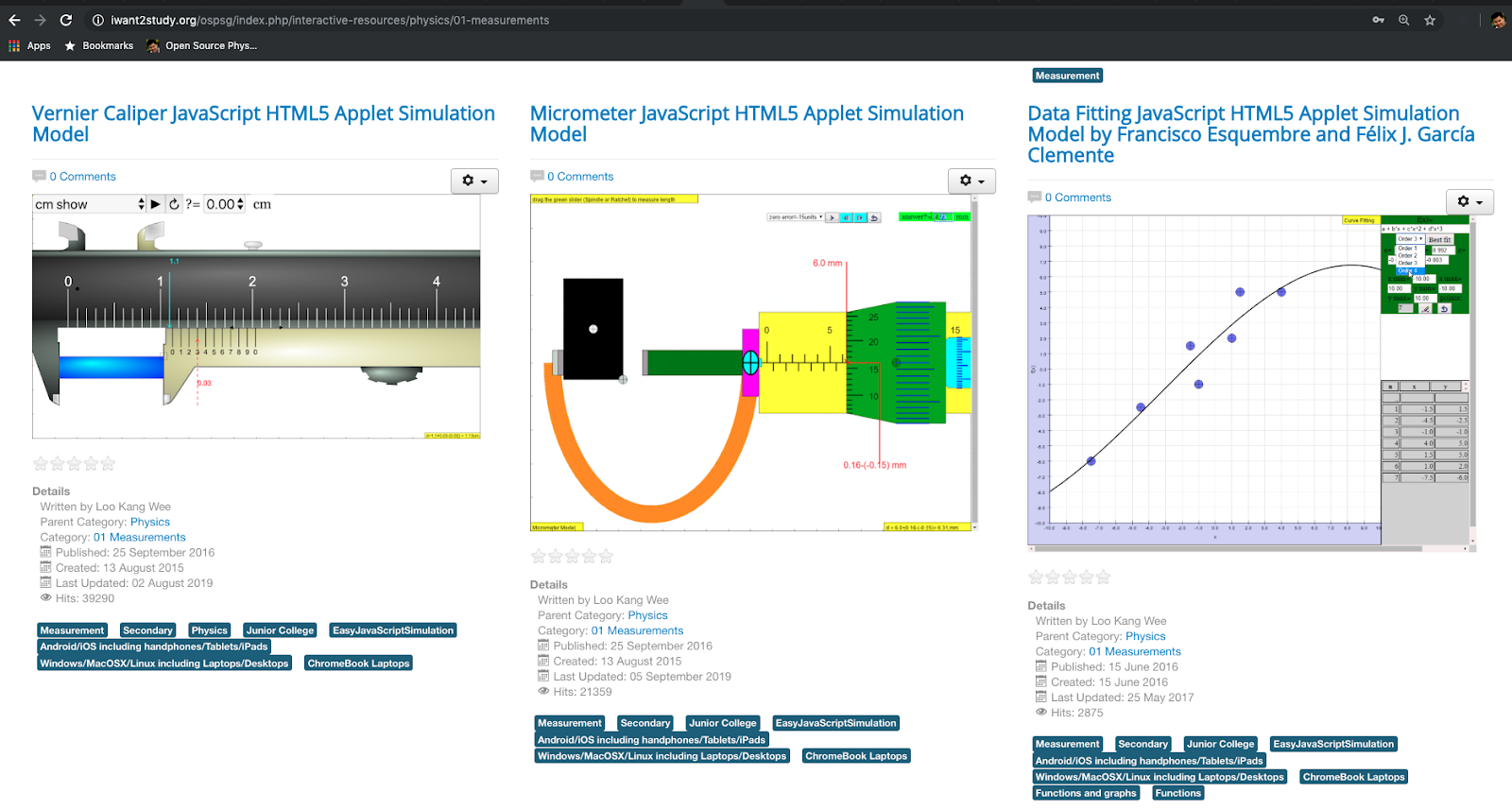Play the Micrometer simulation
Screen dimensions: 1512x810
(832, 217)
